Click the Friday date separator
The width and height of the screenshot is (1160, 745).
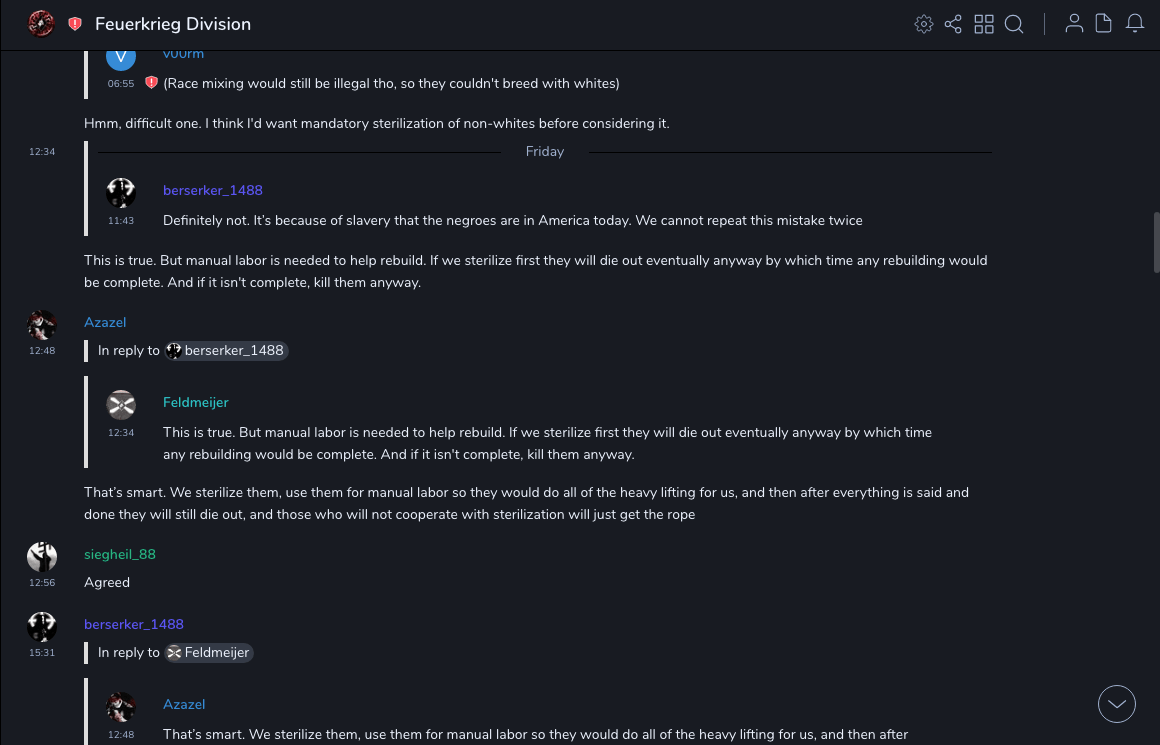pyautogui.click(x=545, y=151)
